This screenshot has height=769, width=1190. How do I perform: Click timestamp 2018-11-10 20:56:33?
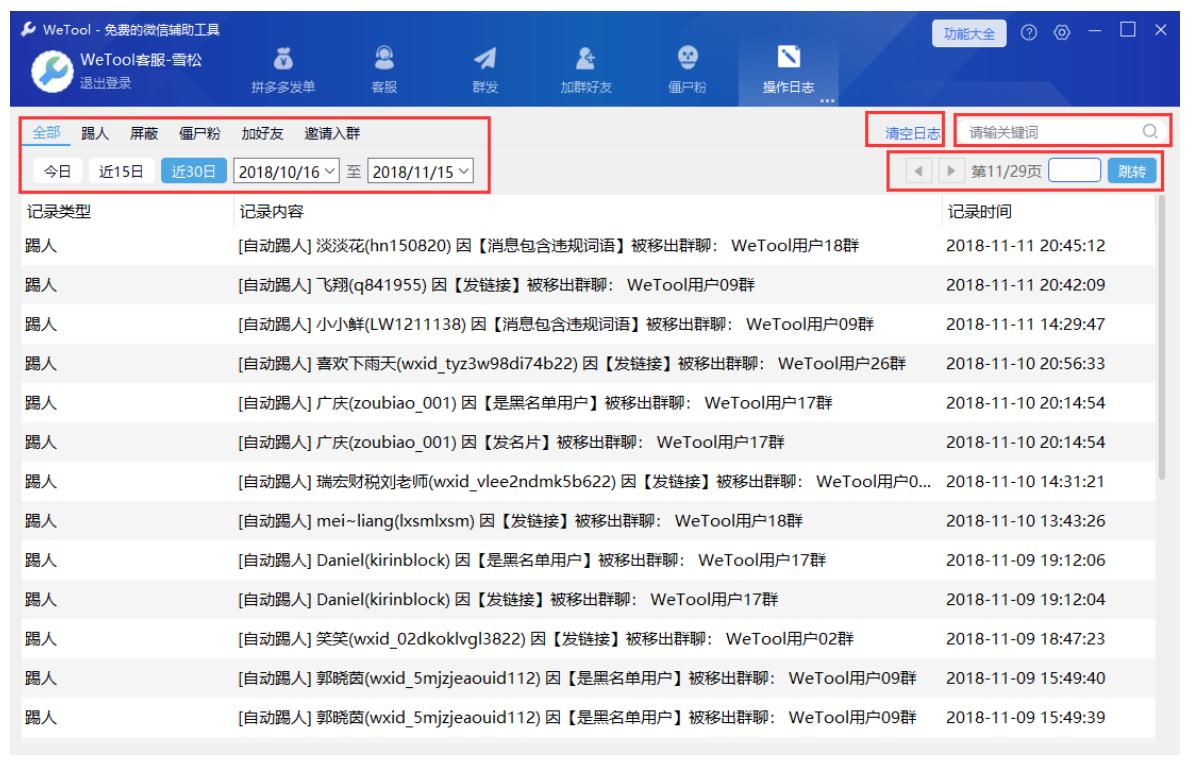coord(1025,364)
